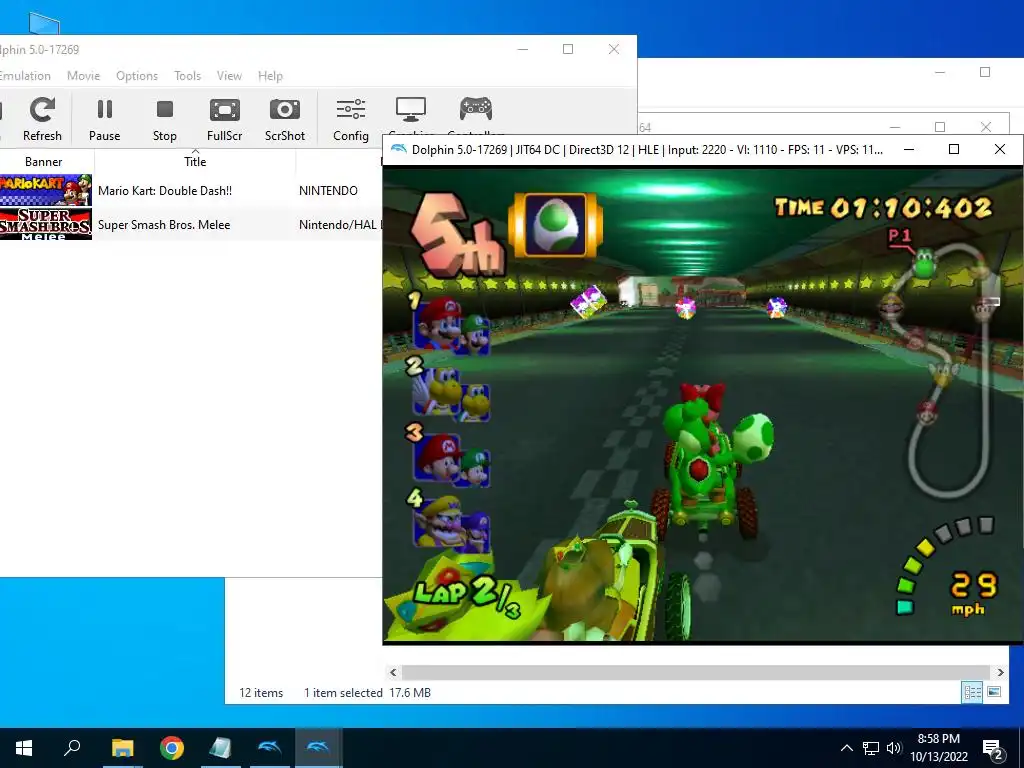1024x768 pixels.
Task: Open the Help menu
Action: coord(270,76)
